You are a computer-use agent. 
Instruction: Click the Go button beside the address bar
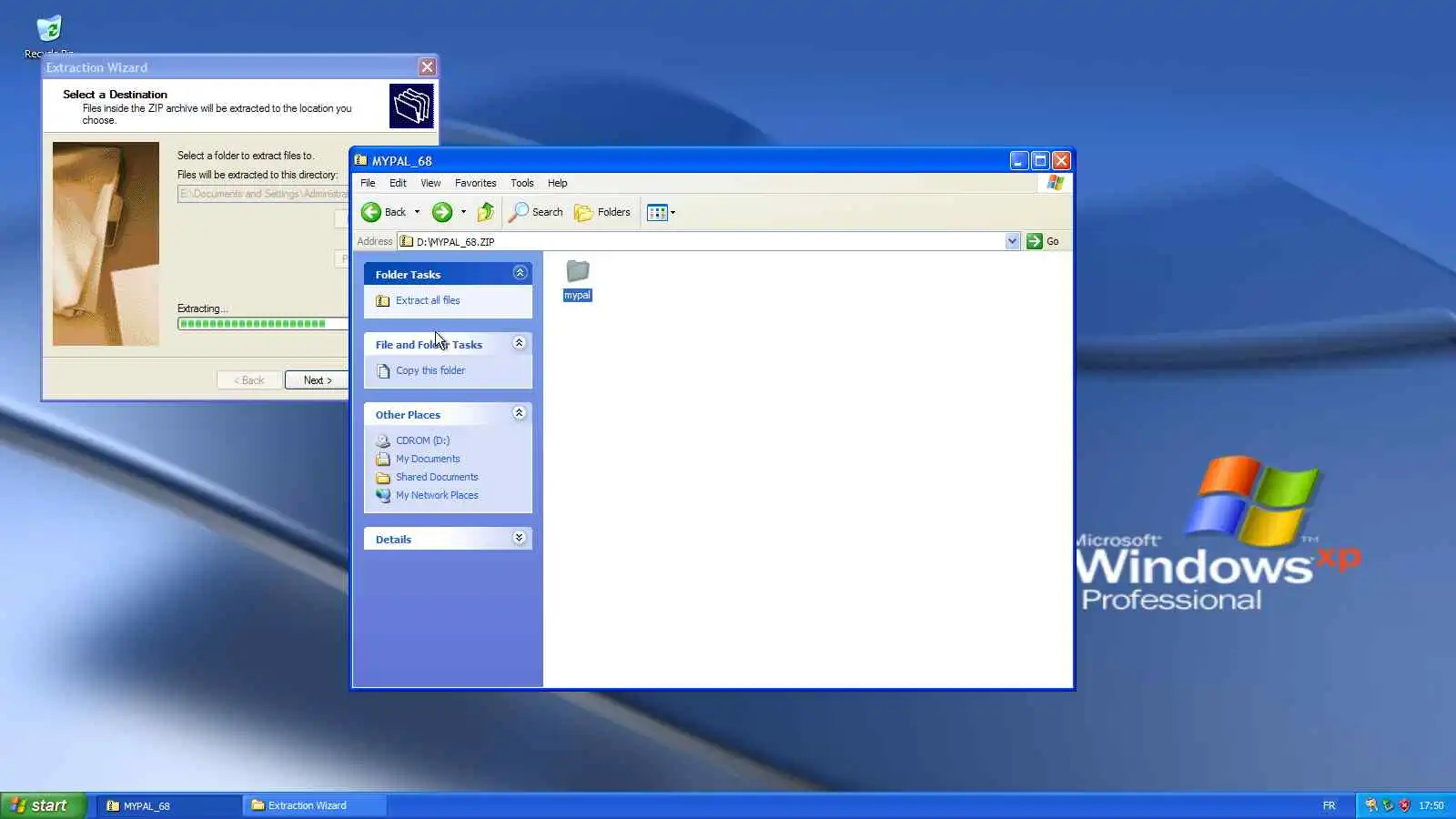pos(1043,241)
